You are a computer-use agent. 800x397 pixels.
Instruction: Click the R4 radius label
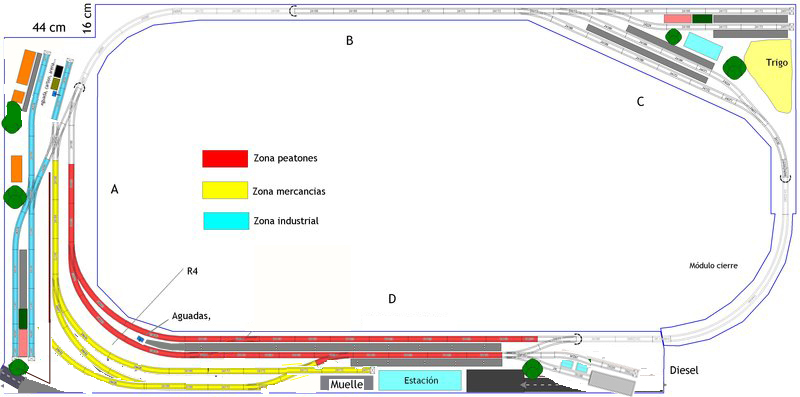pos(192,271)
